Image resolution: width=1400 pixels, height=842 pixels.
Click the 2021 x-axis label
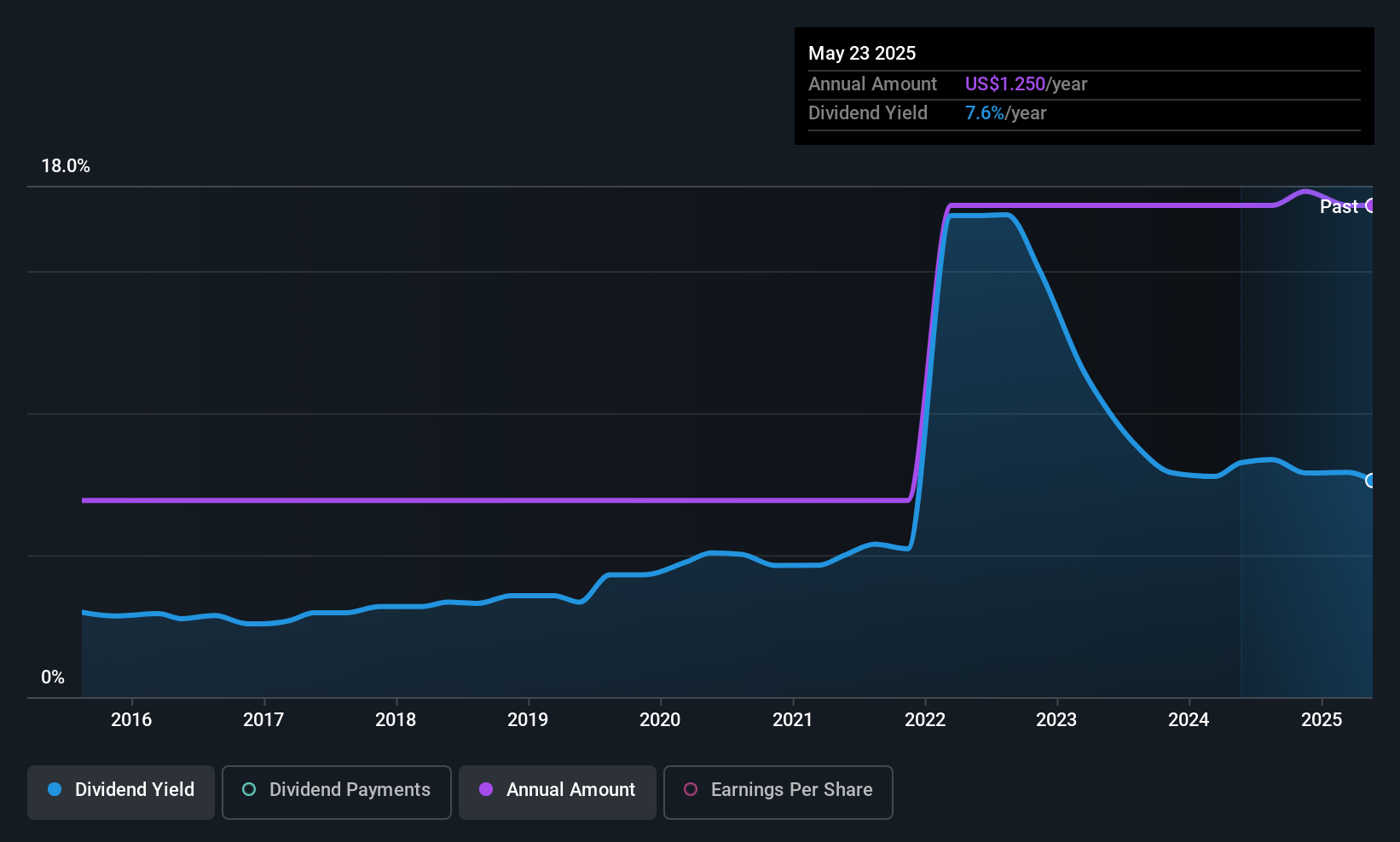click(x=793, y=720)
